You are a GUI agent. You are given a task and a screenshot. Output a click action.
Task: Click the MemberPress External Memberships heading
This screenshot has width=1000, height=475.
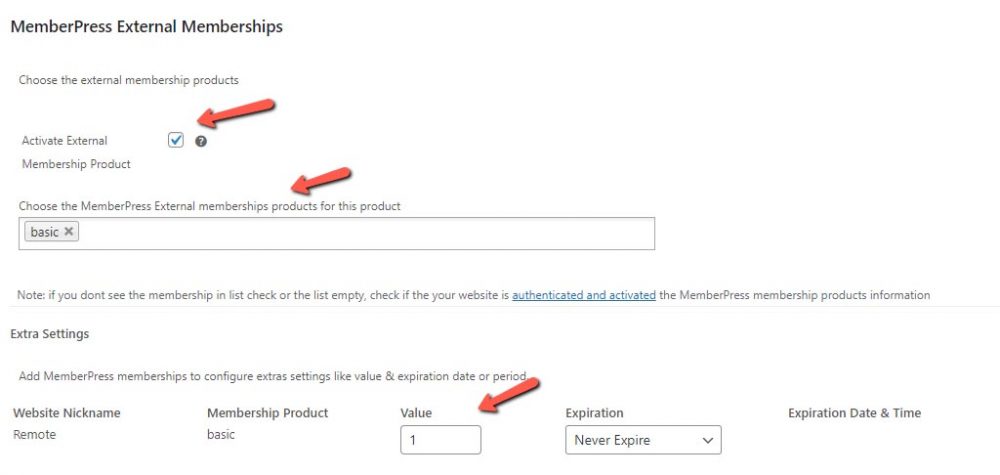(146, 27)
